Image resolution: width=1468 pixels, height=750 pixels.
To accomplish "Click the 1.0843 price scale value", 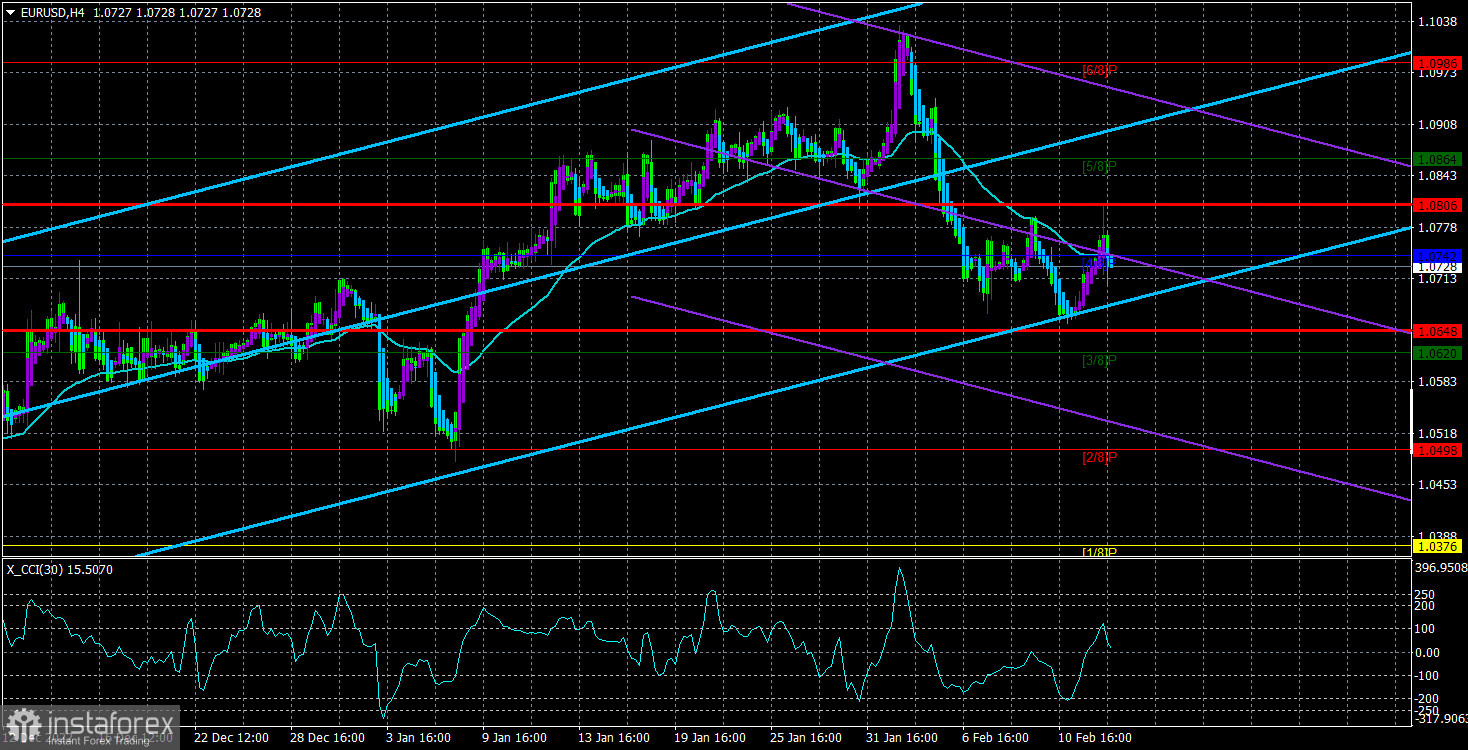I will [1435, 176].
